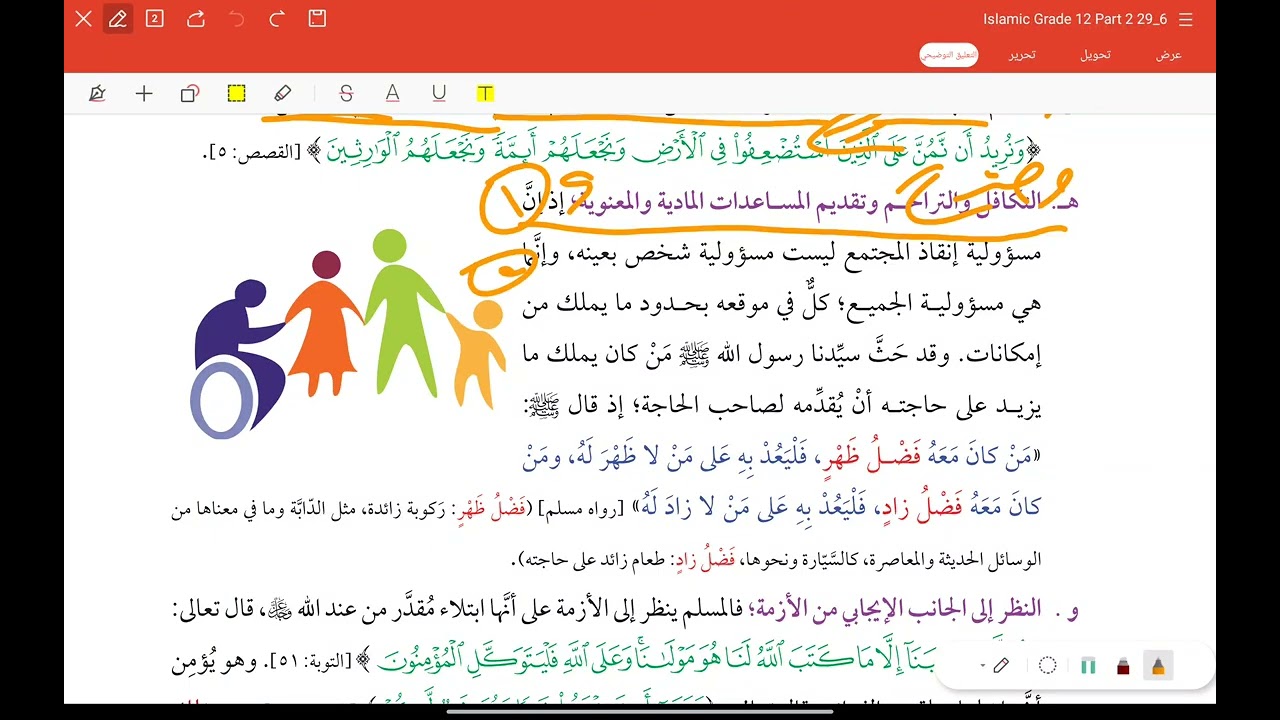Open the page number 2 thumbnail icon

154,18
